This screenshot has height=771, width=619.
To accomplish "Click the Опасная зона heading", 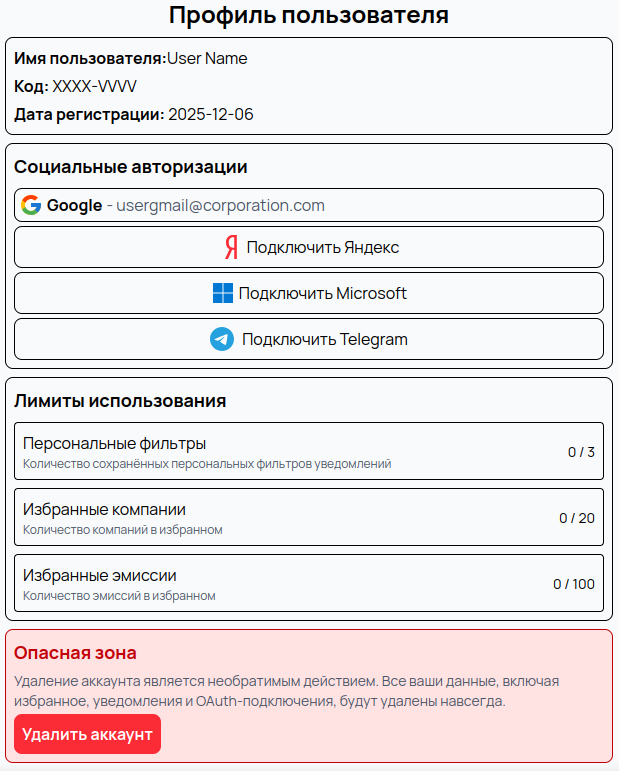I will 75,653.
